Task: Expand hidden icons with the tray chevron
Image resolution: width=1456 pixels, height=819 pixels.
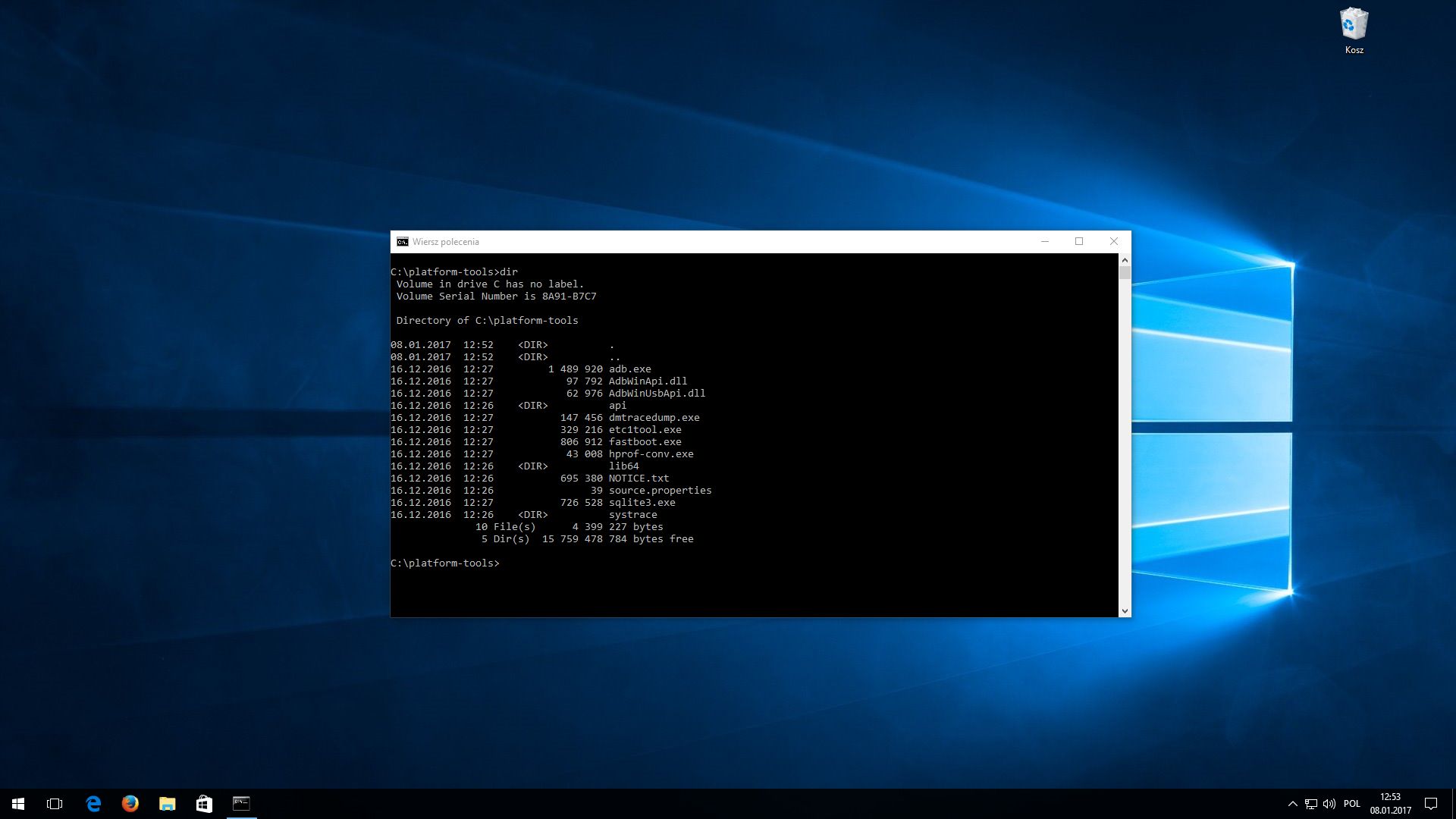Action: click(1292, 804)
